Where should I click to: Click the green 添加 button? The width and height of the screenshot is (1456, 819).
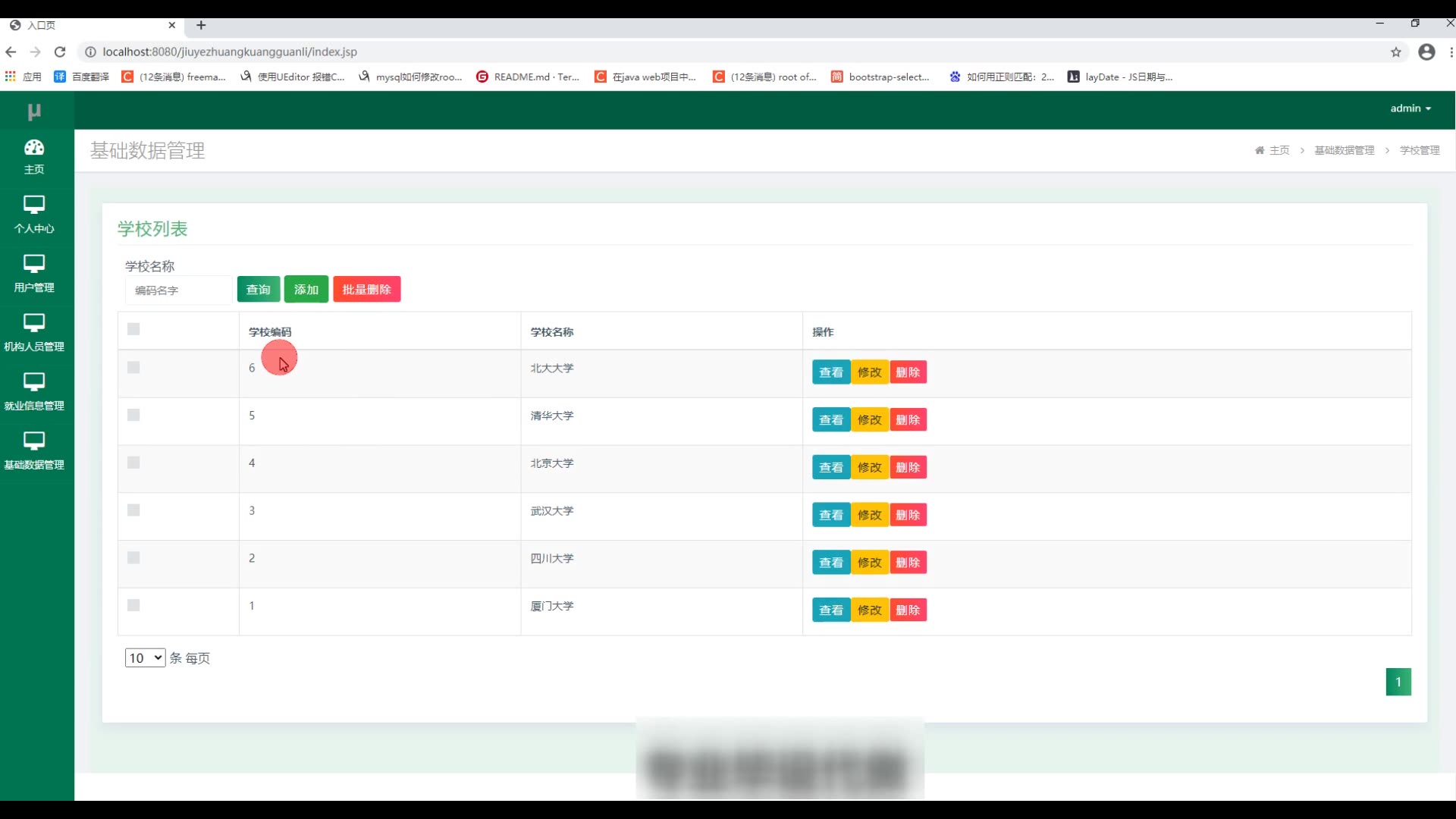(x=306, y=289)
